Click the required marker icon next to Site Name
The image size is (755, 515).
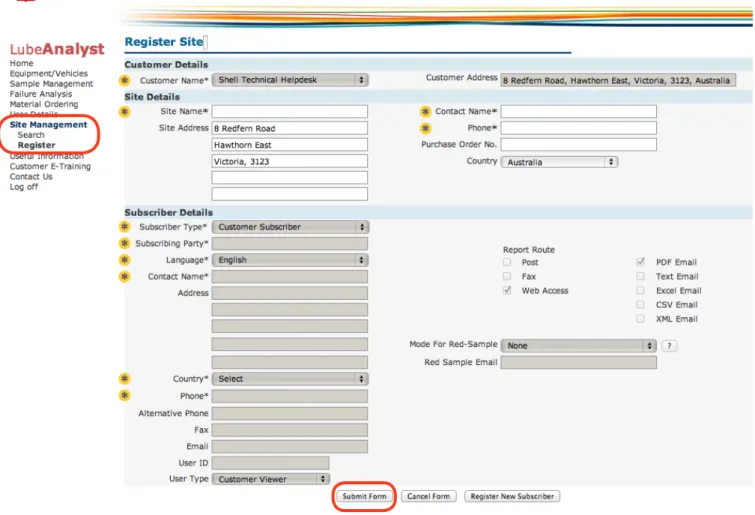pos(125,112)
